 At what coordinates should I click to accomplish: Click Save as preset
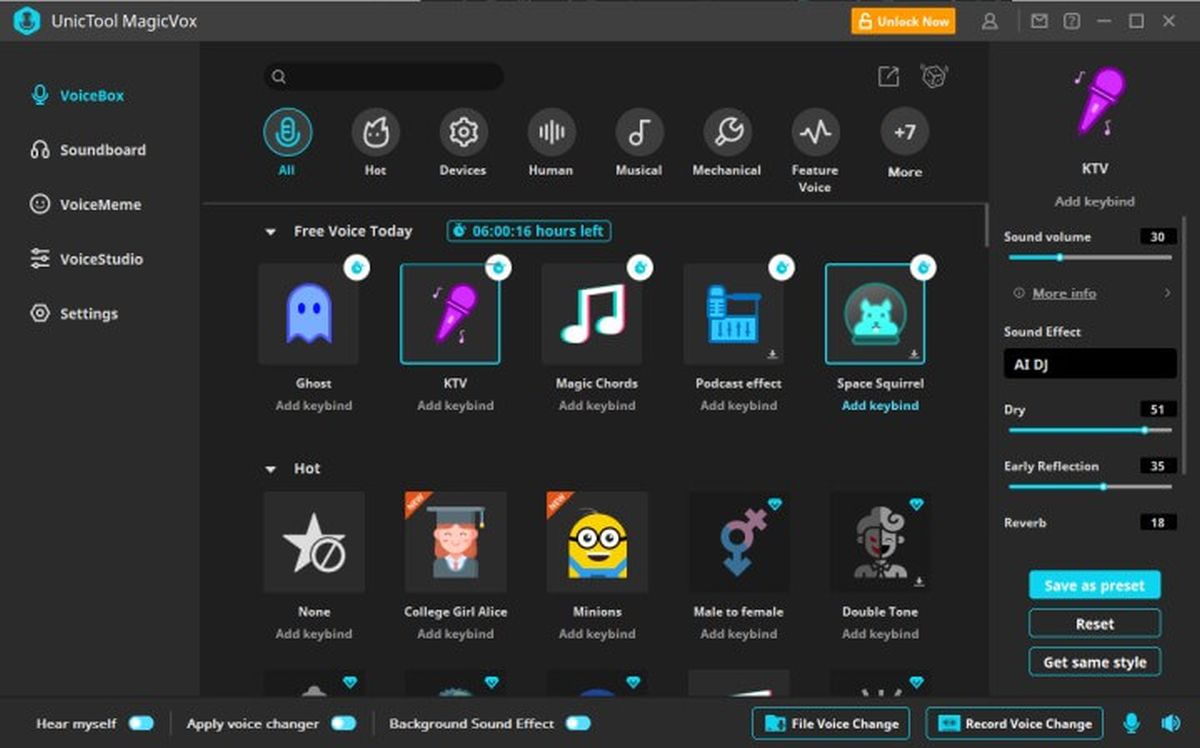[1093, 585]
